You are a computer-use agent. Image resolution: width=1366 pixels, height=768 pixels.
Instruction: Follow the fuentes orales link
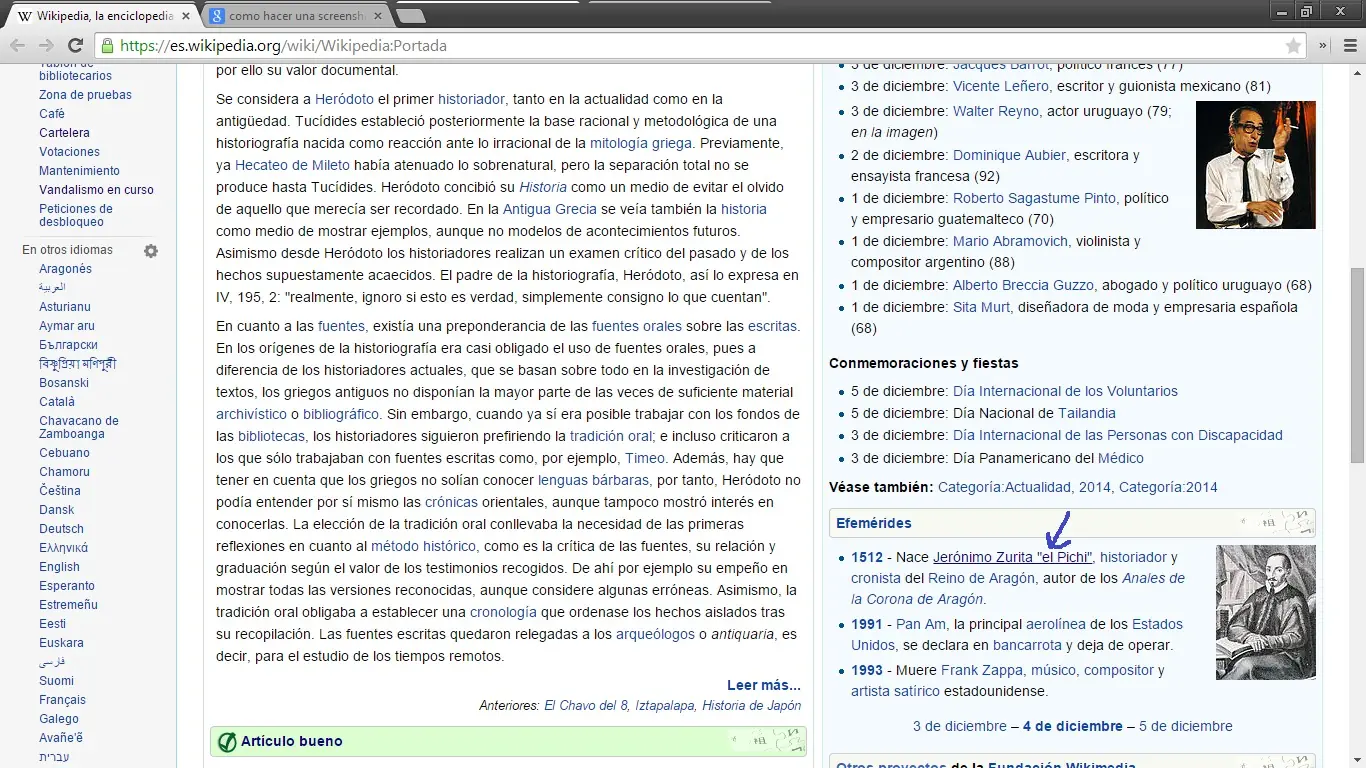(636, 326)
